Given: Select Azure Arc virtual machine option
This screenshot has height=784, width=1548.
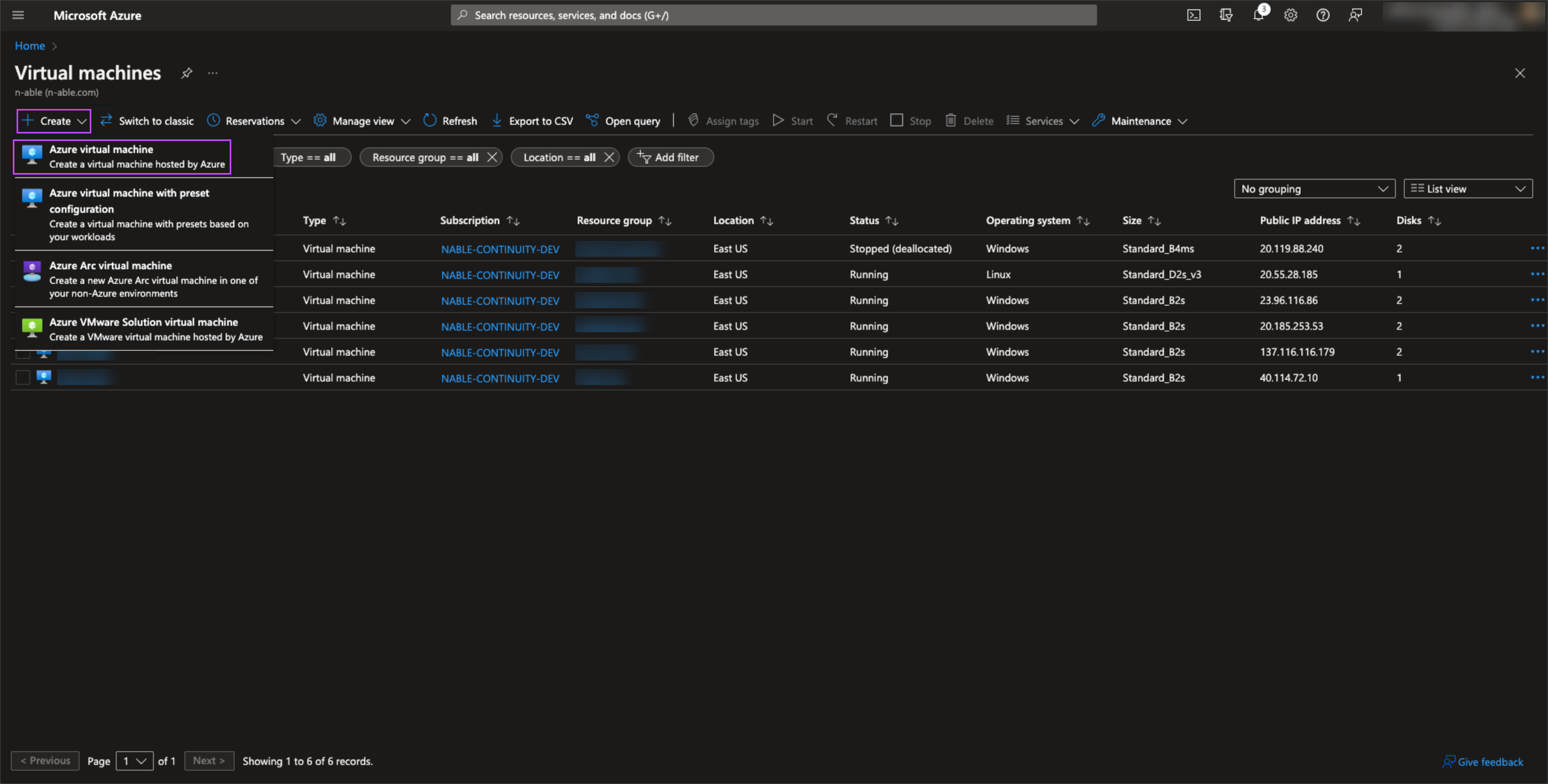Looking at the screenshot, I should click(144, 279).
